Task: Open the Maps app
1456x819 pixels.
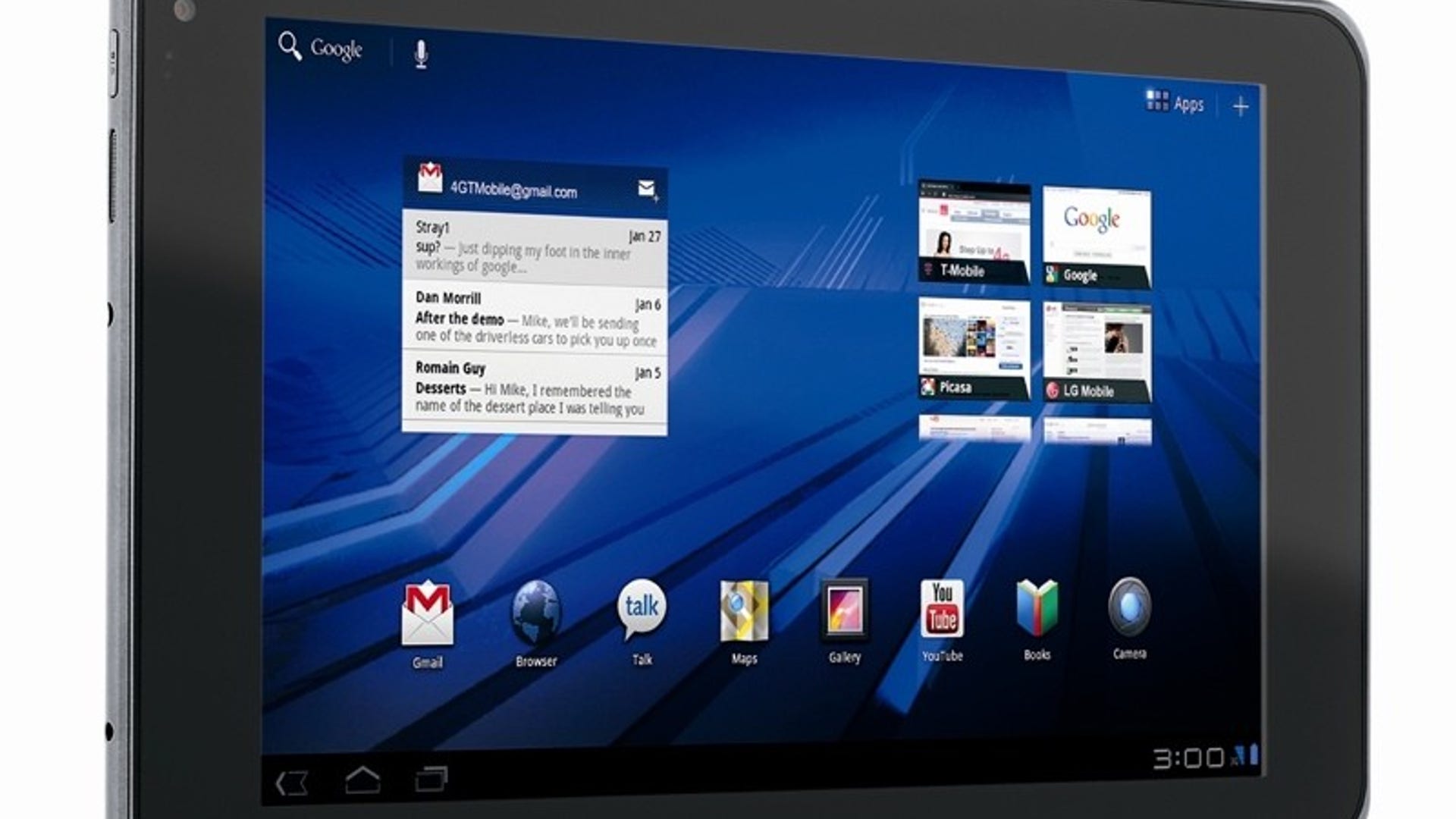Action: click(743, 610)
